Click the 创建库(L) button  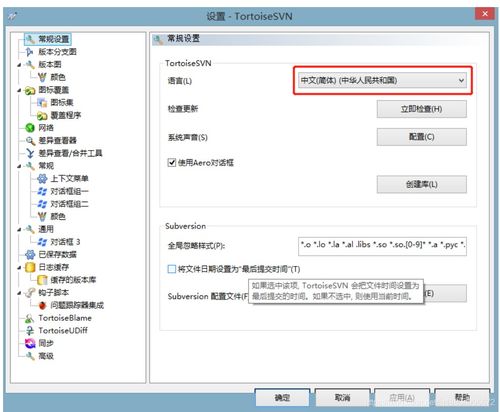pyautogui.click(x=422, y=184)
